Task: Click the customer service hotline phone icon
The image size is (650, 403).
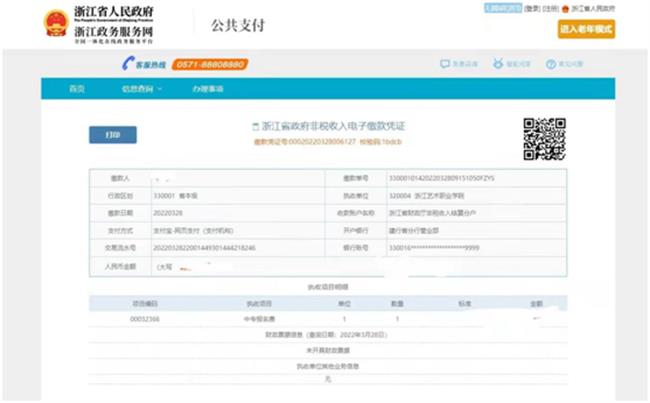Action: tap(128, 64)
